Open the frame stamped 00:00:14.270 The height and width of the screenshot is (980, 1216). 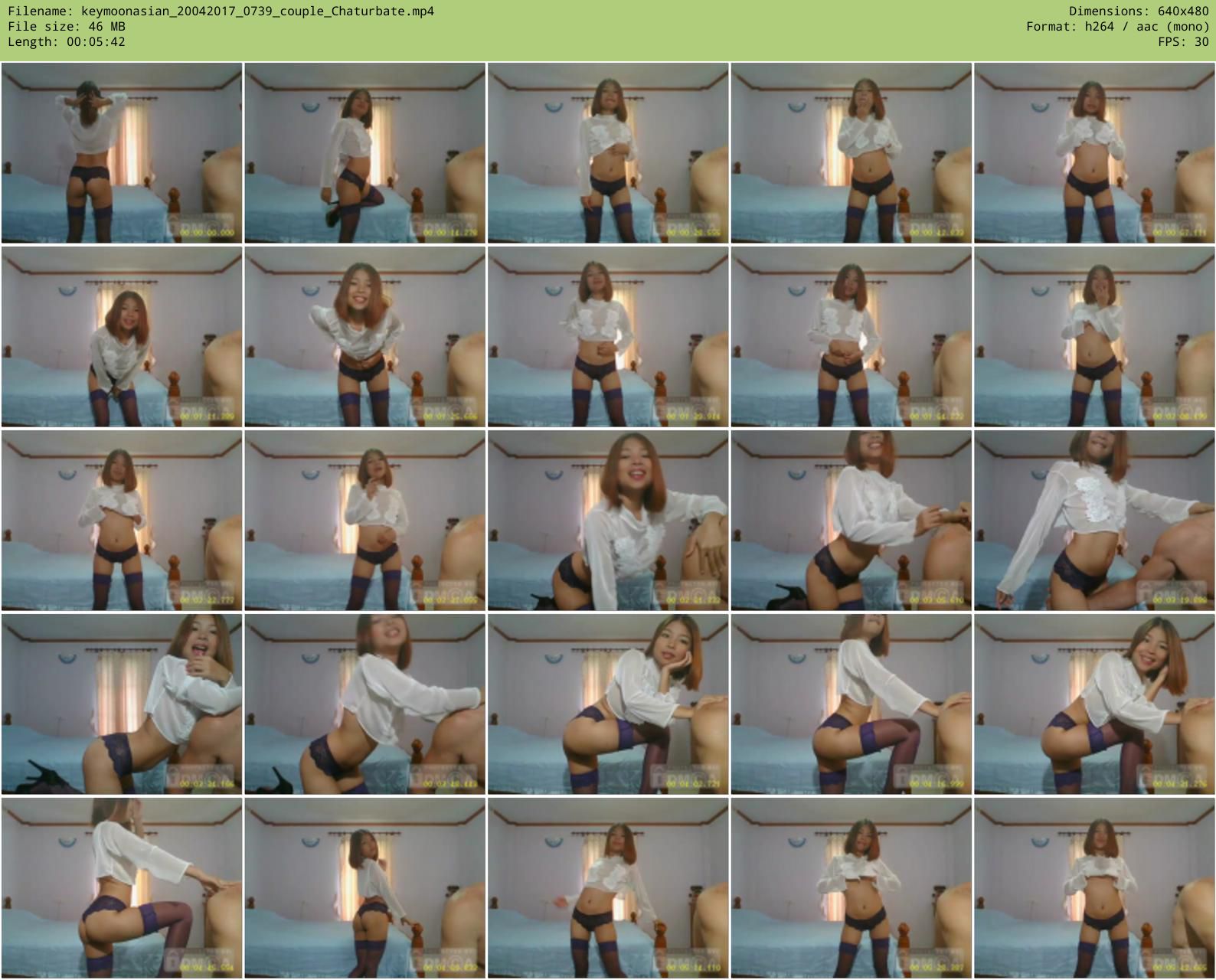coord(364,153)
